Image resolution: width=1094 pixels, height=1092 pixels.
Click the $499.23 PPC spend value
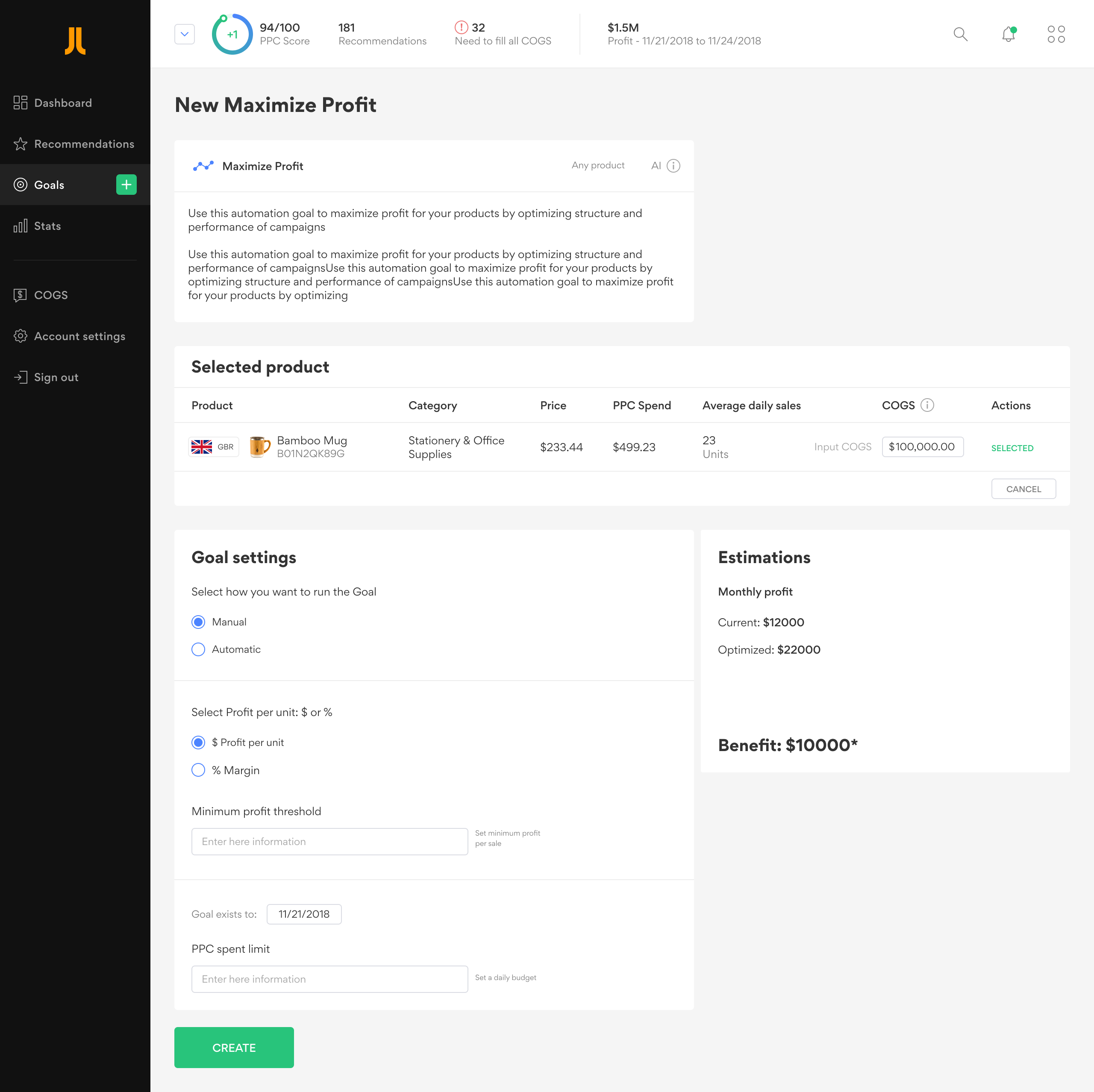pyautogui.click(x=634, y=447)
